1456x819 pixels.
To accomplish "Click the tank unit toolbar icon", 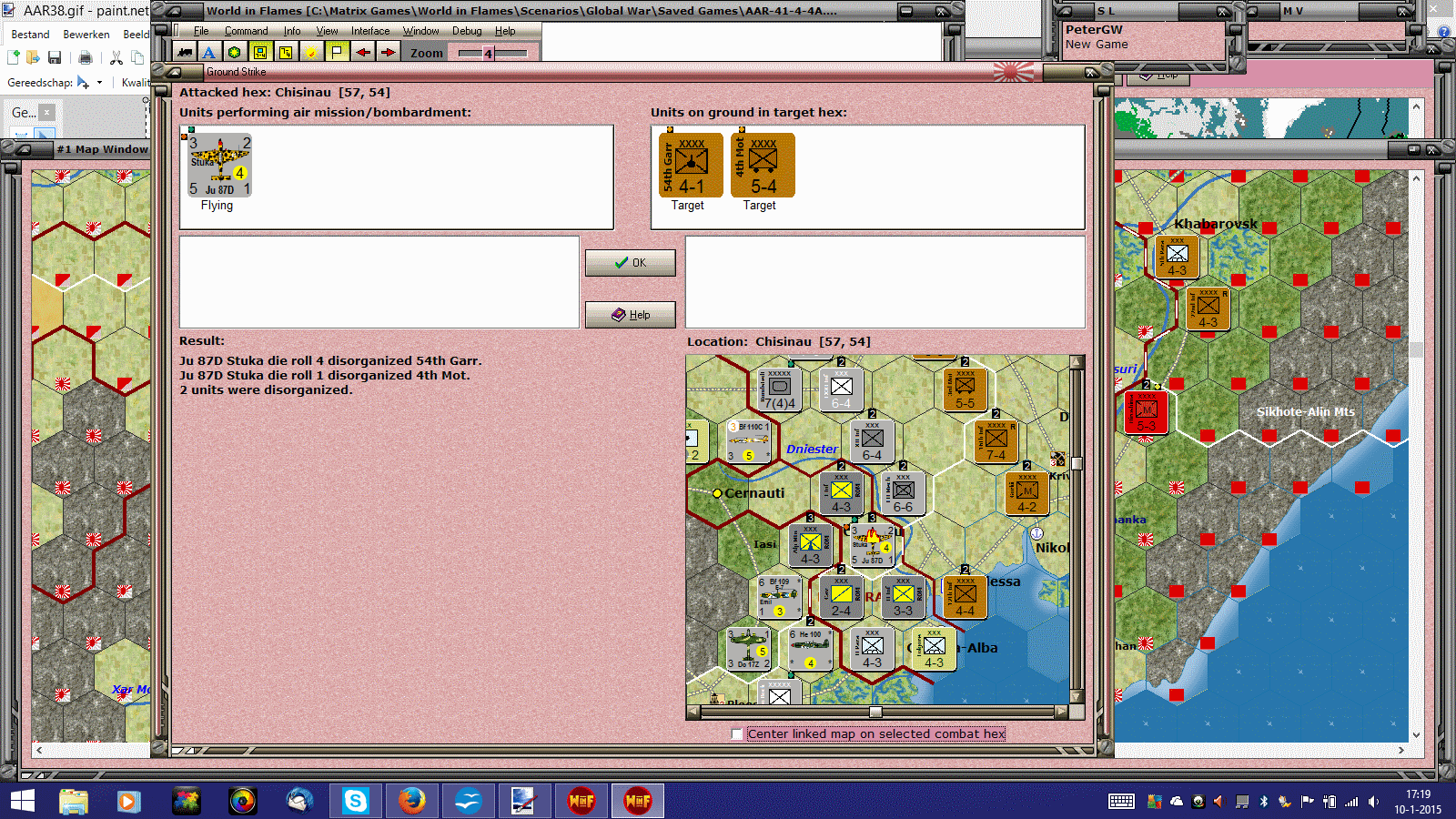I will [185, 53].
